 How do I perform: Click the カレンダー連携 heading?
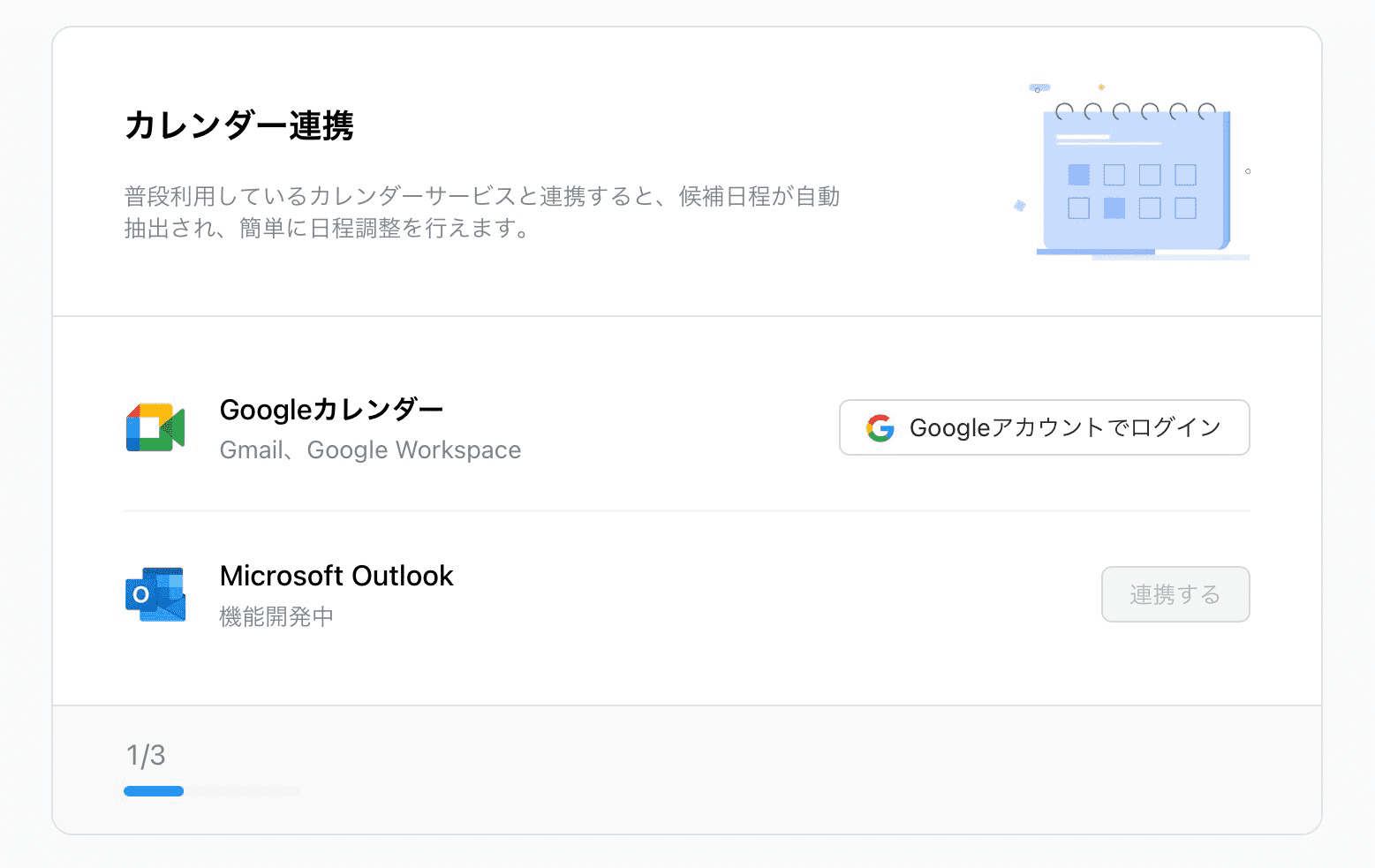[x=239, y=125]
